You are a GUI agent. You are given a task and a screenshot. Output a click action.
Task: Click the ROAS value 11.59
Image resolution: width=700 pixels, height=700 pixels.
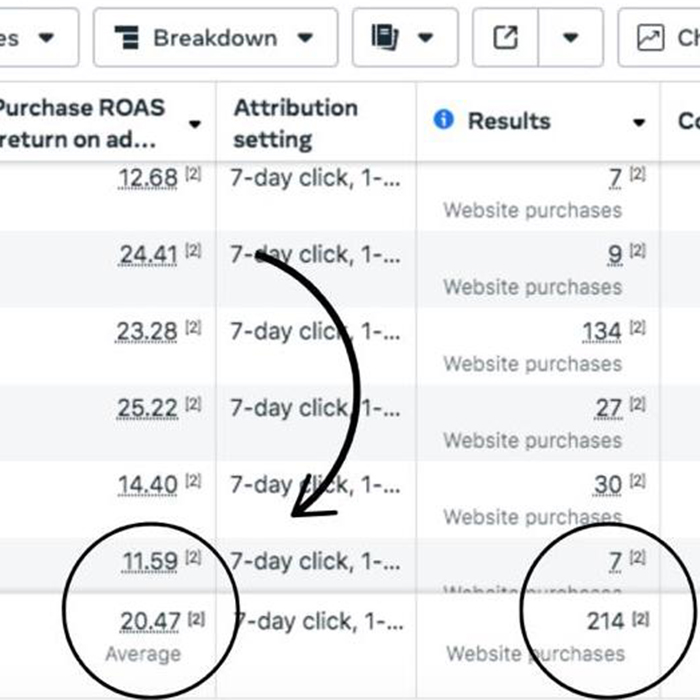[150, 561]
